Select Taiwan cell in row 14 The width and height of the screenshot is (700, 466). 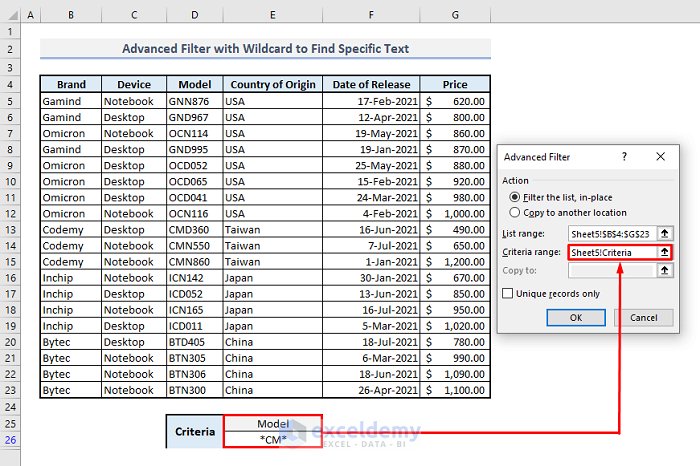272,246
